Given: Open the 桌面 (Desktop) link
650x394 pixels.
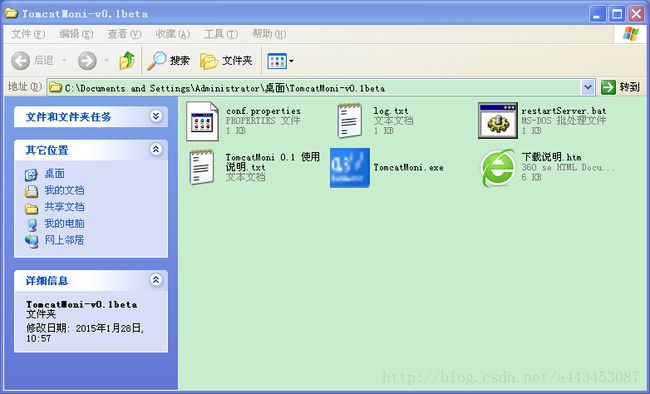Looking at the screenshot, I should click(x=54, y=173).
